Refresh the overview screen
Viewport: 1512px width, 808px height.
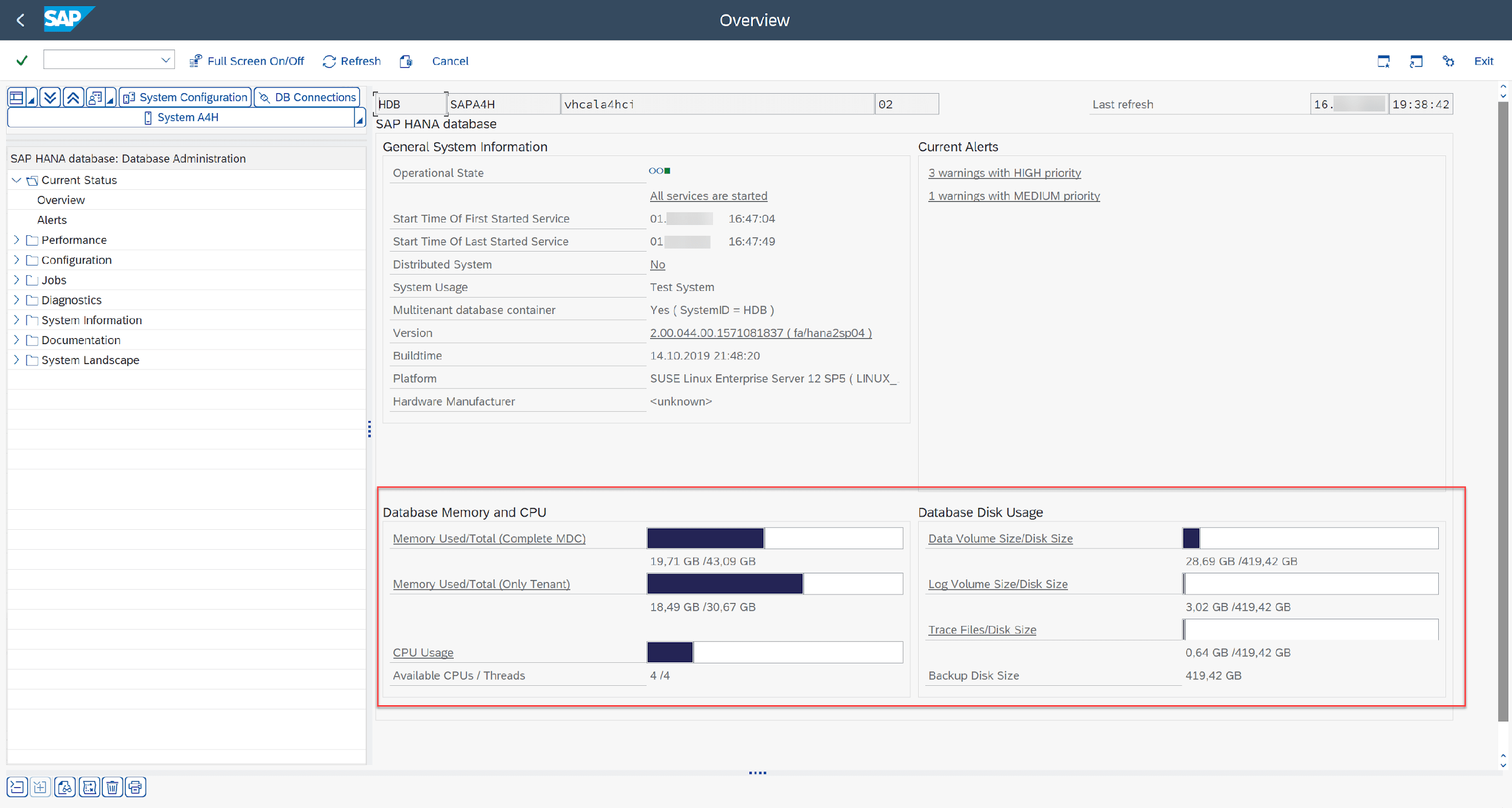point(352,61)
